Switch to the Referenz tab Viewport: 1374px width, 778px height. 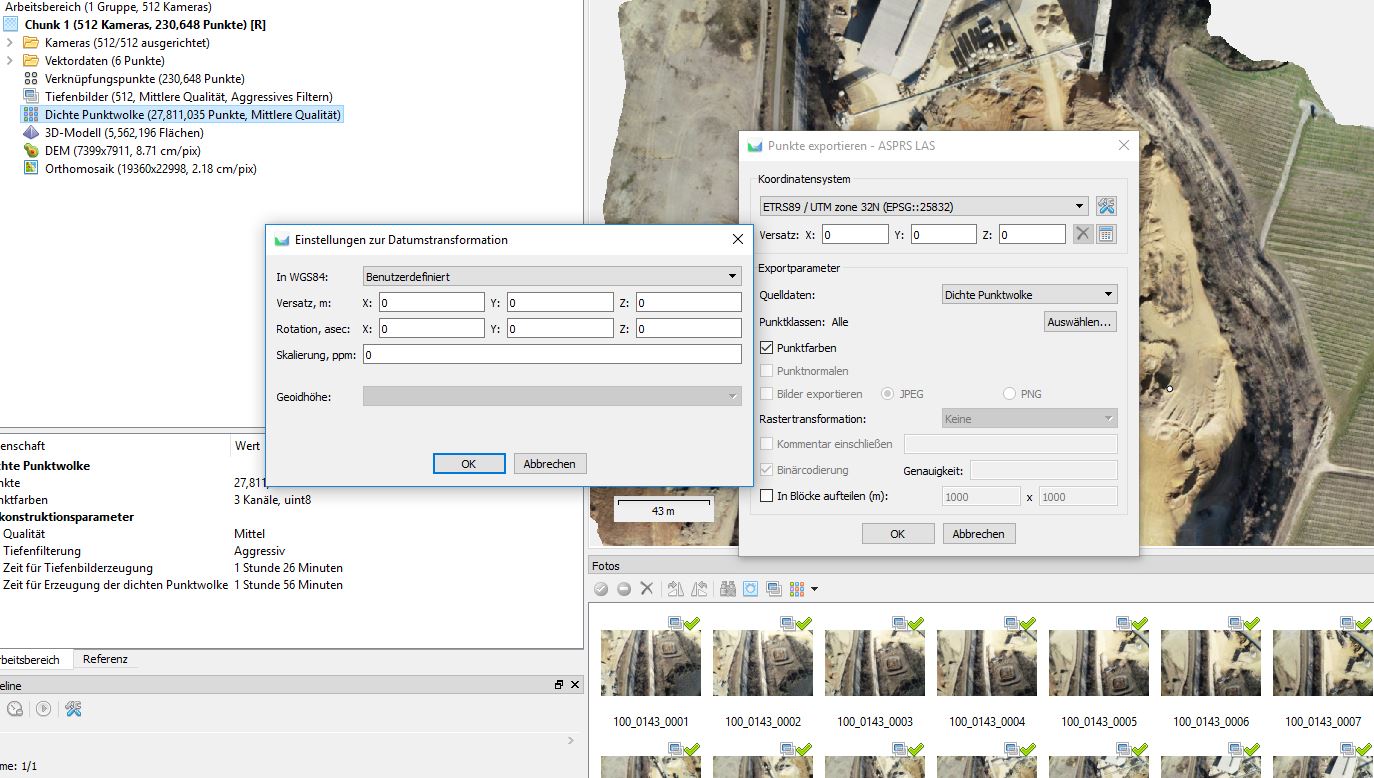[x=105, y=659]
